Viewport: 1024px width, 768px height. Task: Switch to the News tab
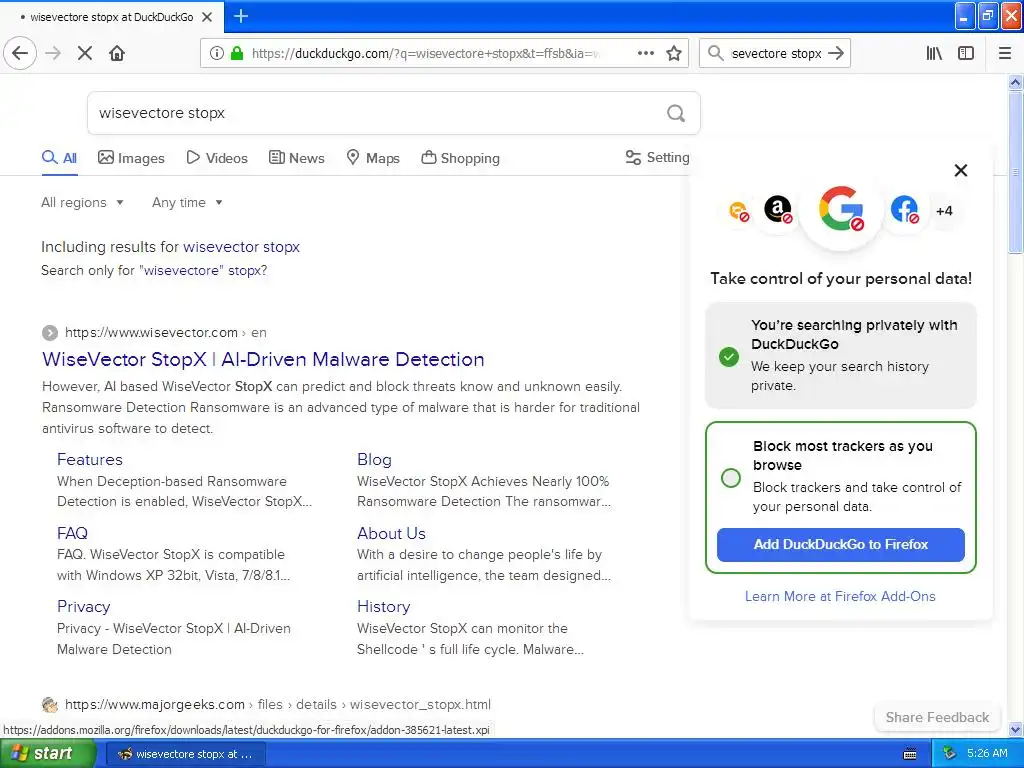pyautogui.click(x=296, y=158)
